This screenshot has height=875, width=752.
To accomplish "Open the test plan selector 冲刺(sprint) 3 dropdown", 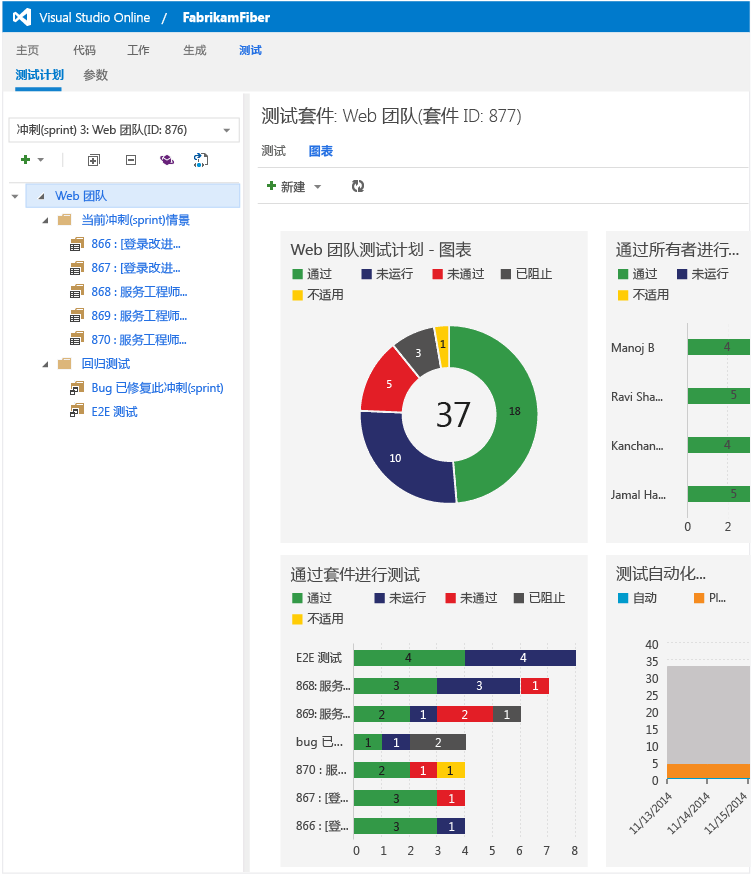I will click(124, 130).
